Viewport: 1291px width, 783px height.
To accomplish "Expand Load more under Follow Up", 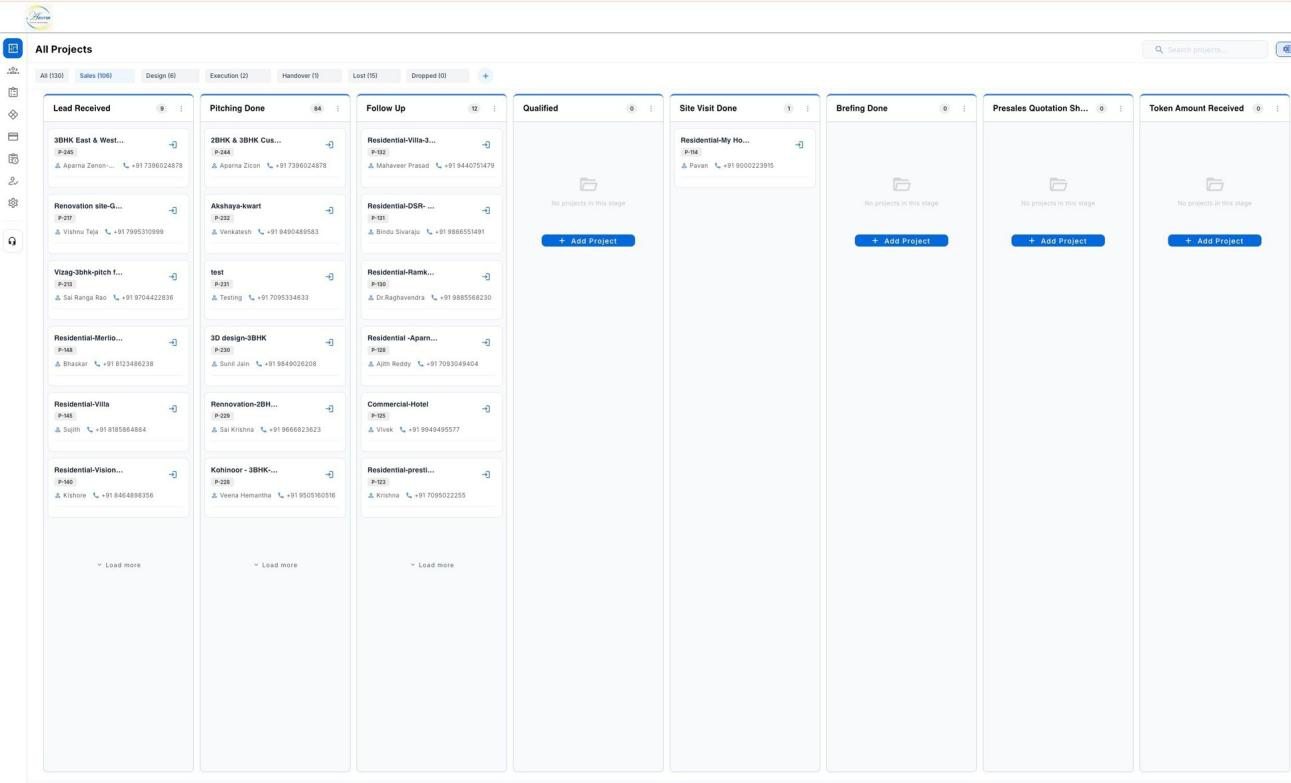I will click(x=432, y=565).
